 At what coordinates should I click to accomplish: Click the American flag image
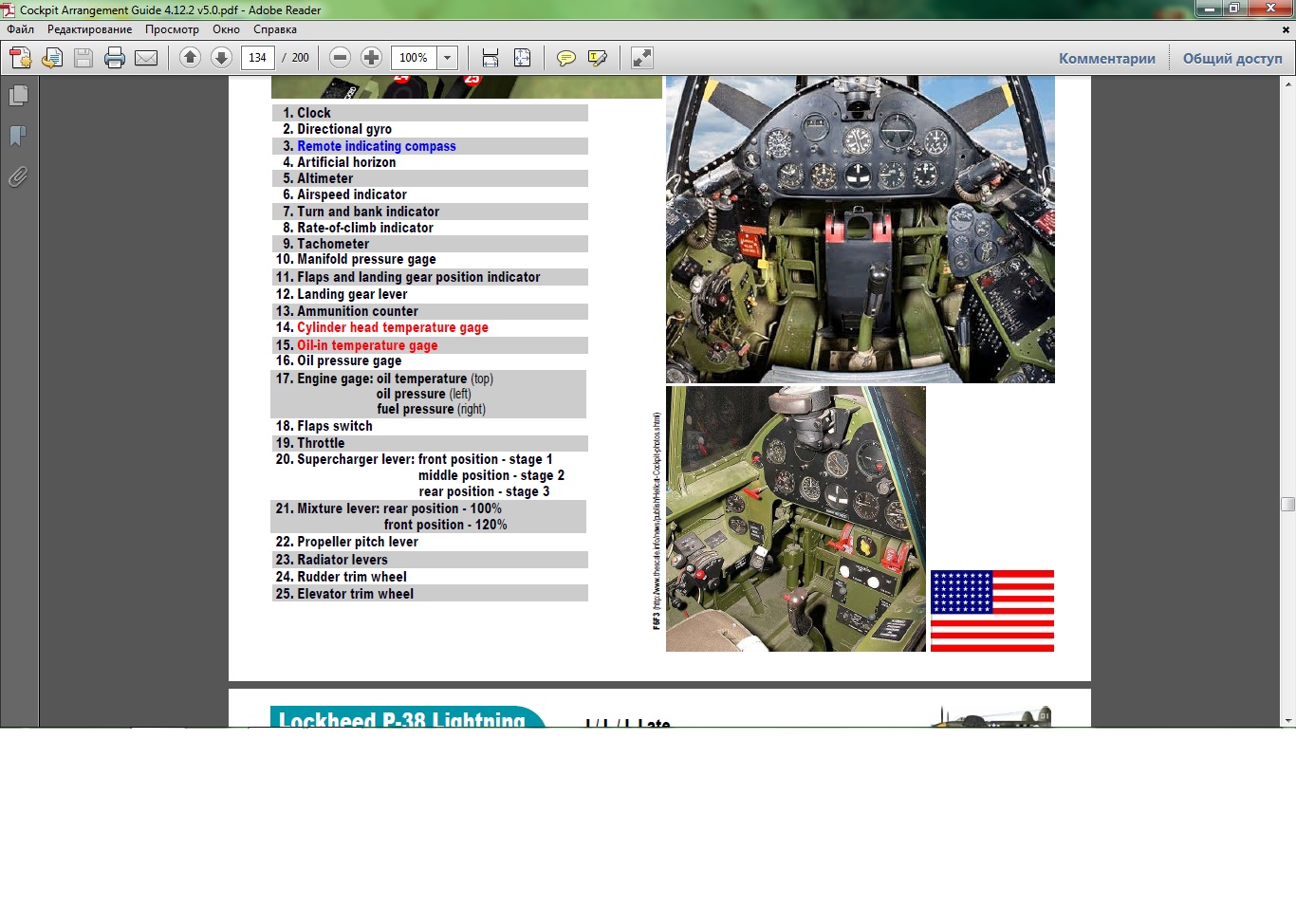[x=992, y=611]
